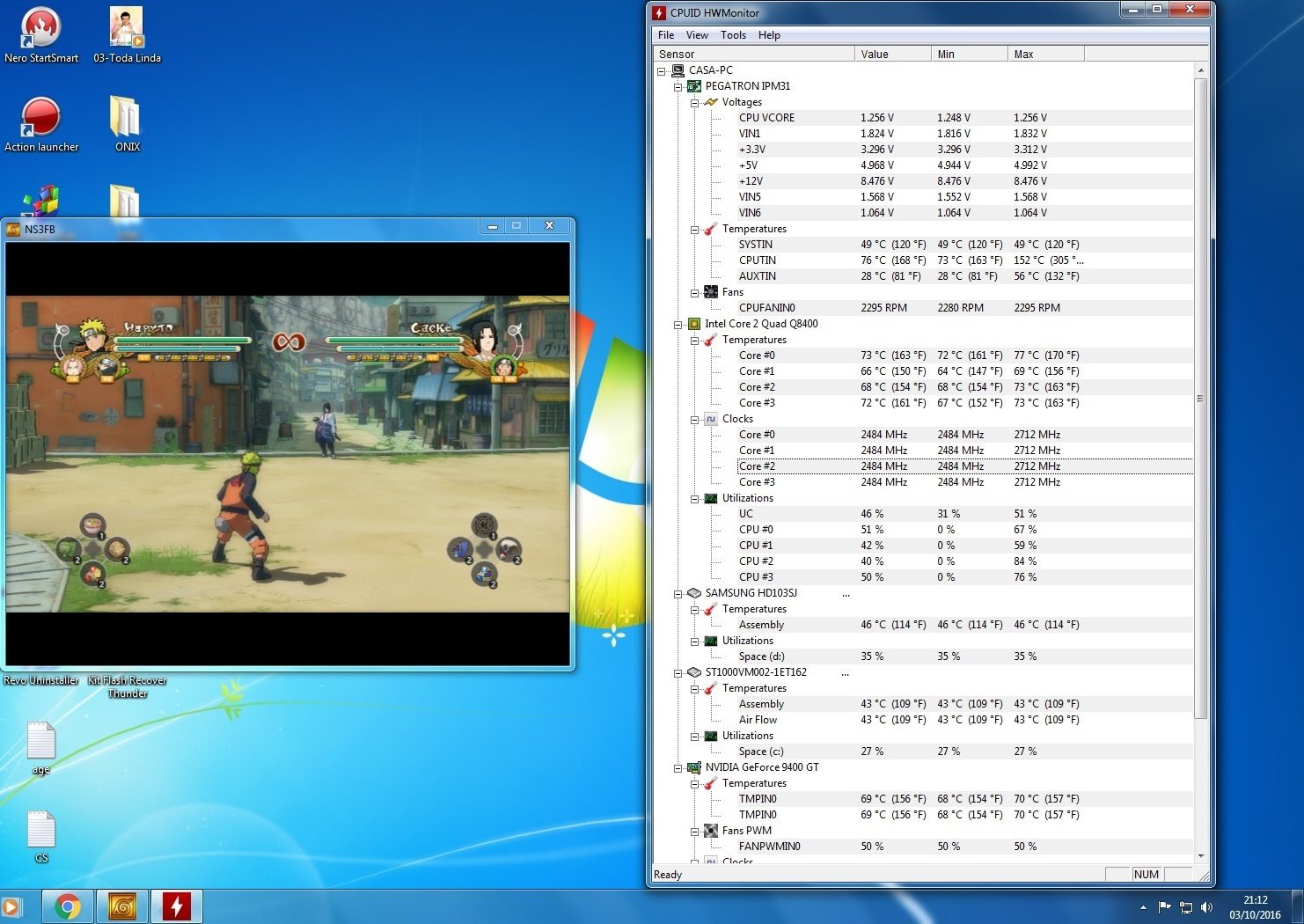
Task: Collapse the Intel Core 2 Quad Q8400 node
Action: click(x=678, y=324)
